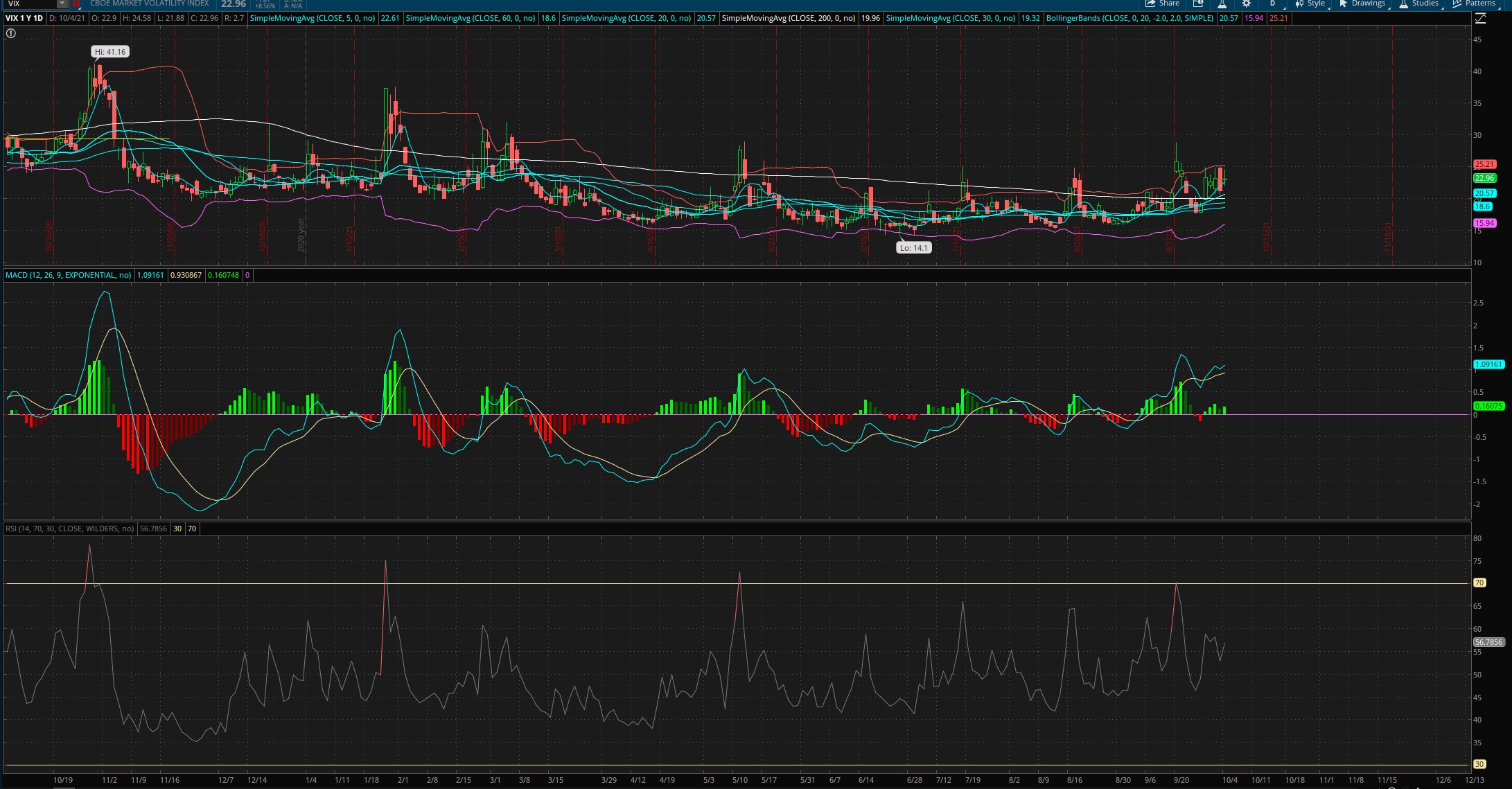Click the MACD study label
1512x789 pixels.
click(x=68, y=275)
